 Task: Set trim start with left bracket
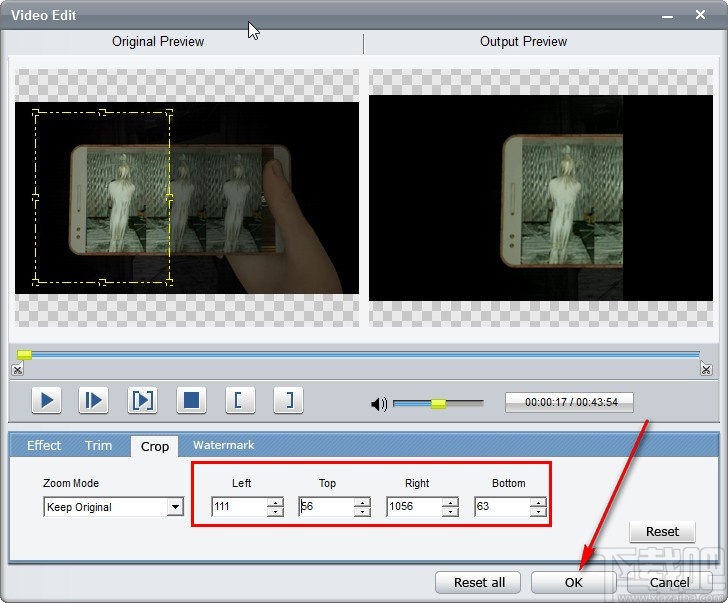[238, 401]
